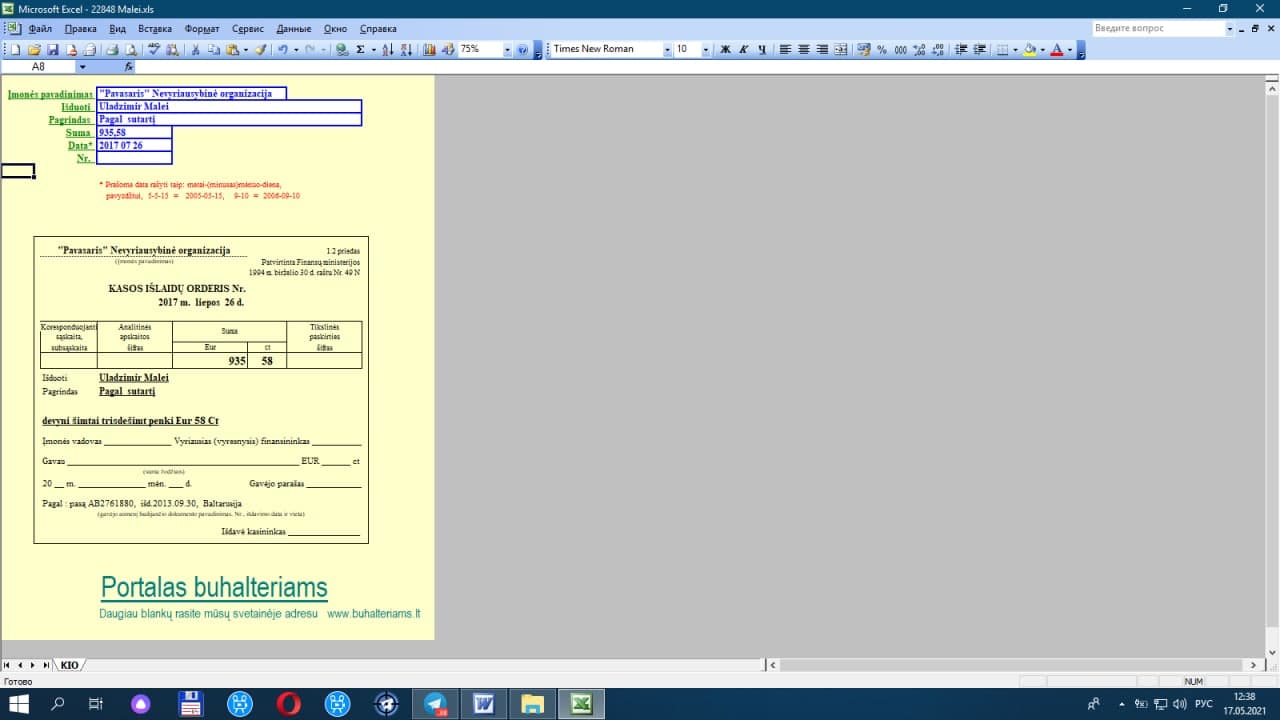Expand the zoom 75% dropdown

[507, 49]
